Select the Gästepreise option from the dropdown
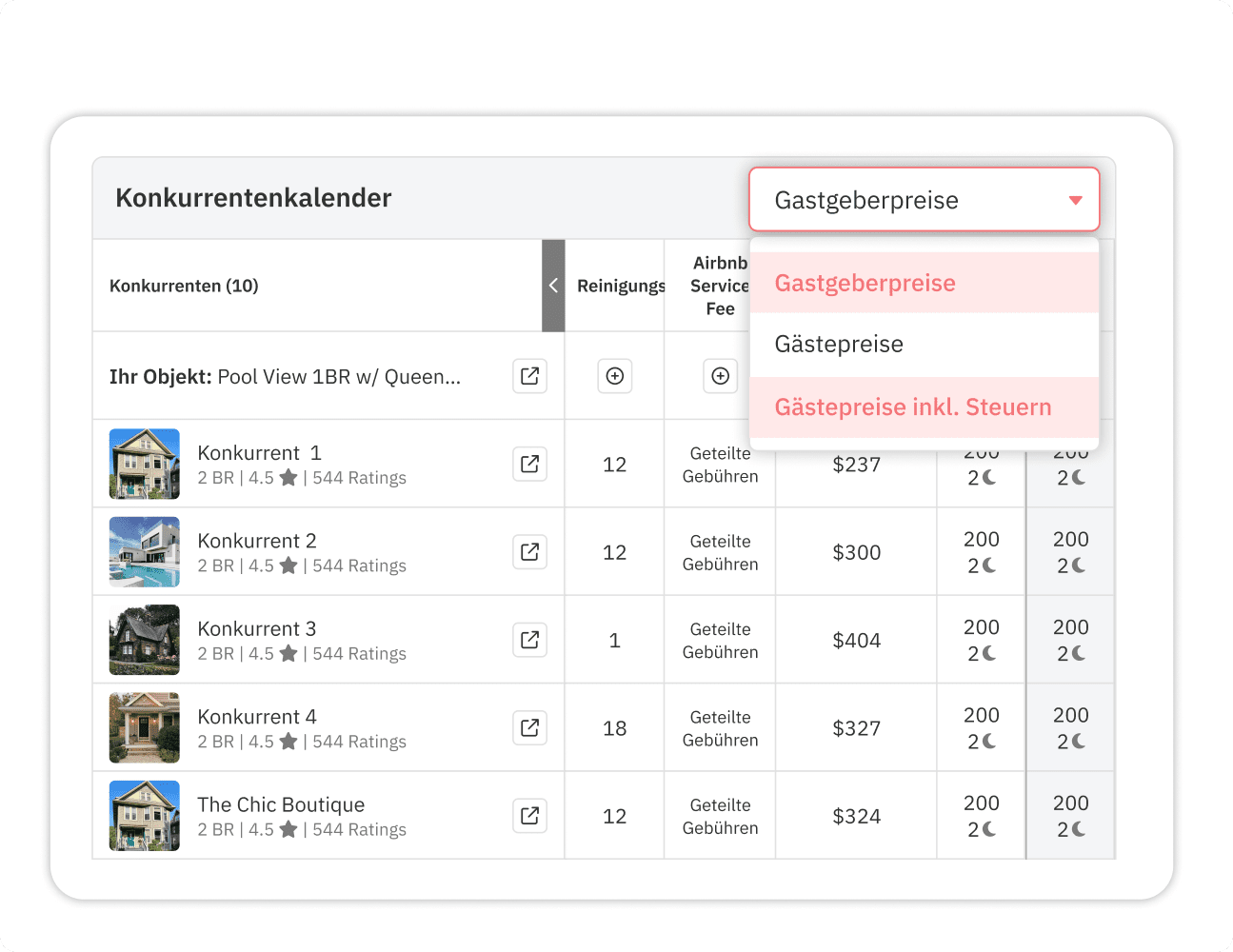The image size is (1233, 952). click(838, 344)
